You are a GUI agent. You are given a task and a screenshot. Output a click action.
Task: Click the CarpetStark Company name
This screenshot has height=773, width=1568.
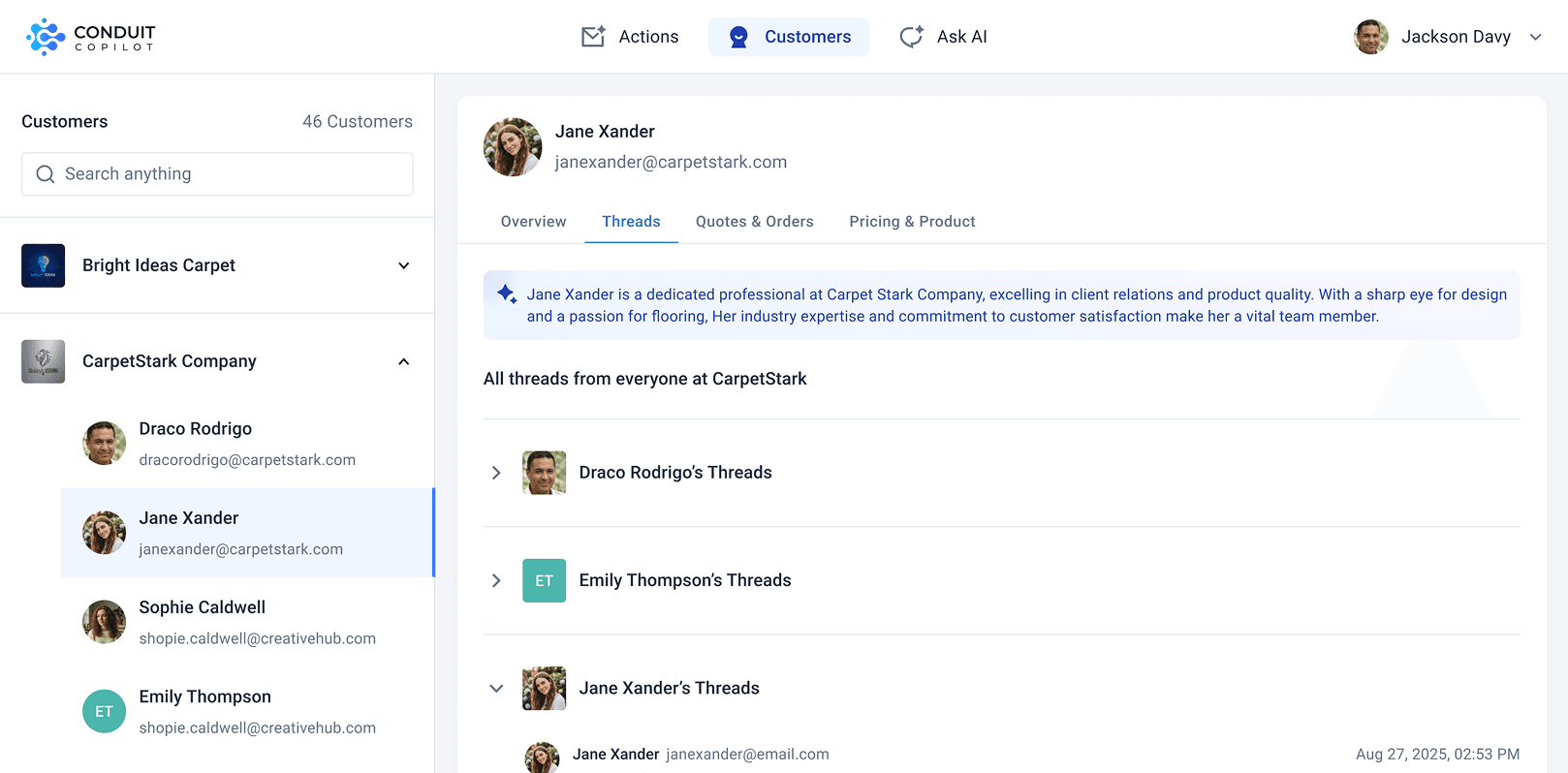coord(170,361)
